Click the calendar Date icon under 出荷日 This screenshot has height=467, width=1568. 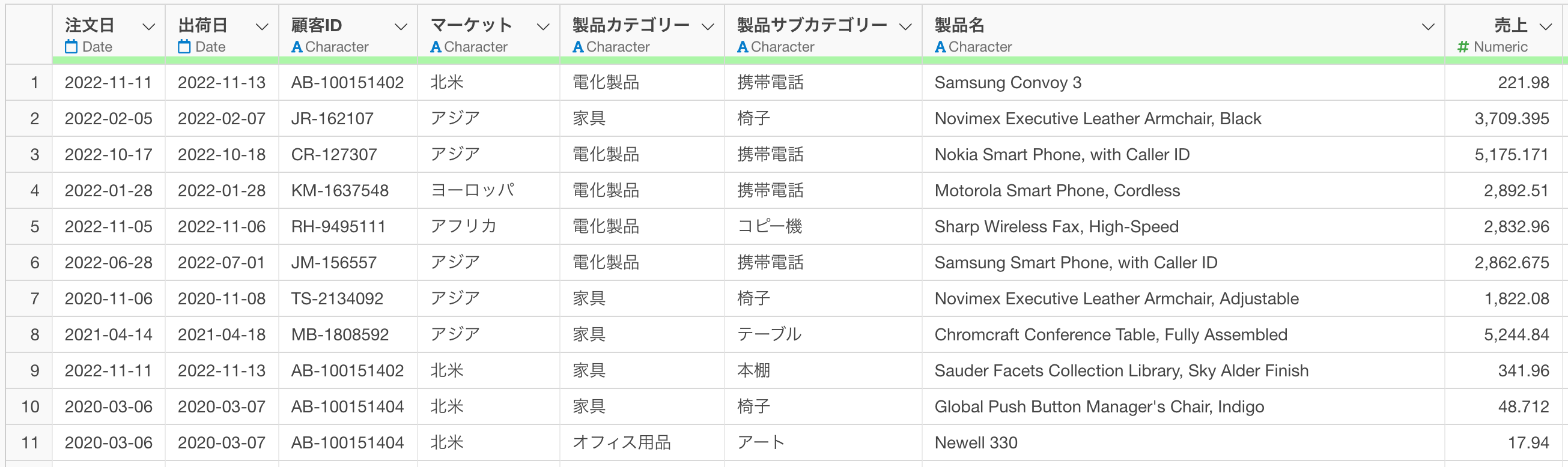(184, 47)
